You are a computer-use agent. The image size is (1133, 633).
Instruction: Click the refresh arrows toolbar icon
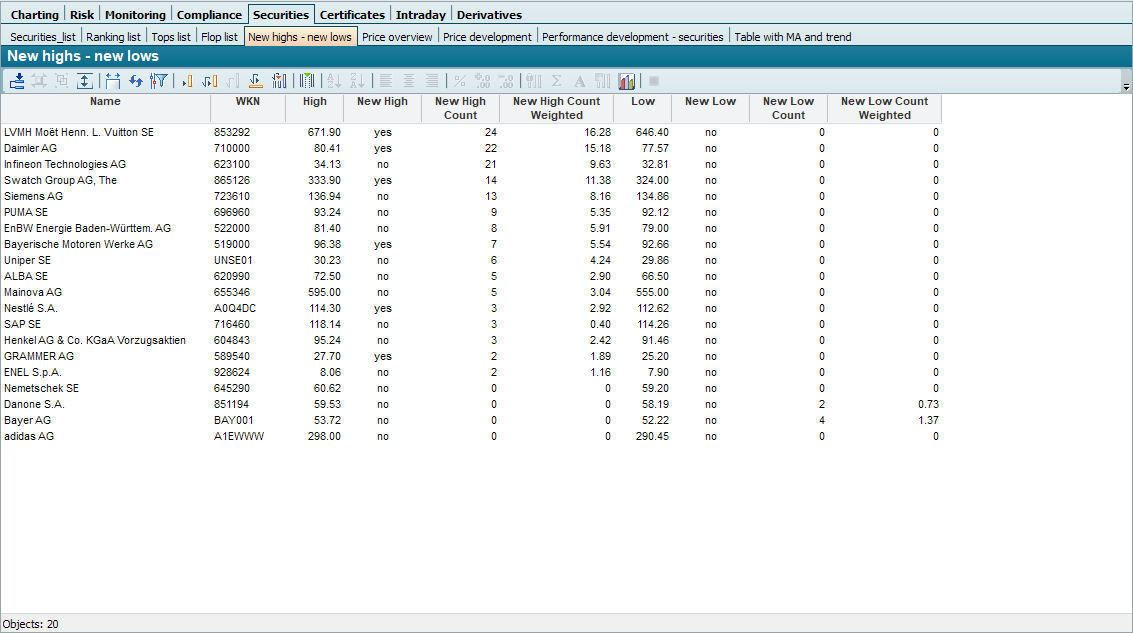coord(136,81)
